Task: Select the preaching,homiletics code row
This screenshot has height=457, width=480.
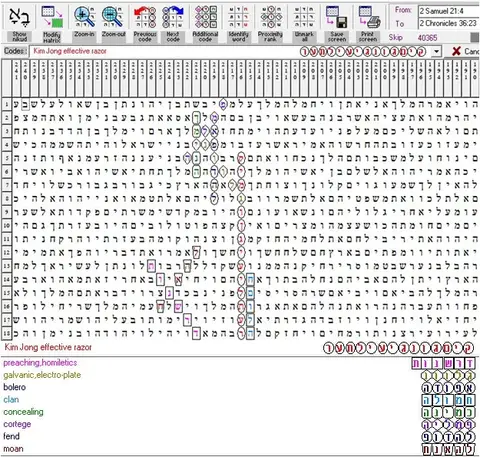Action: (x=240, y=363)
